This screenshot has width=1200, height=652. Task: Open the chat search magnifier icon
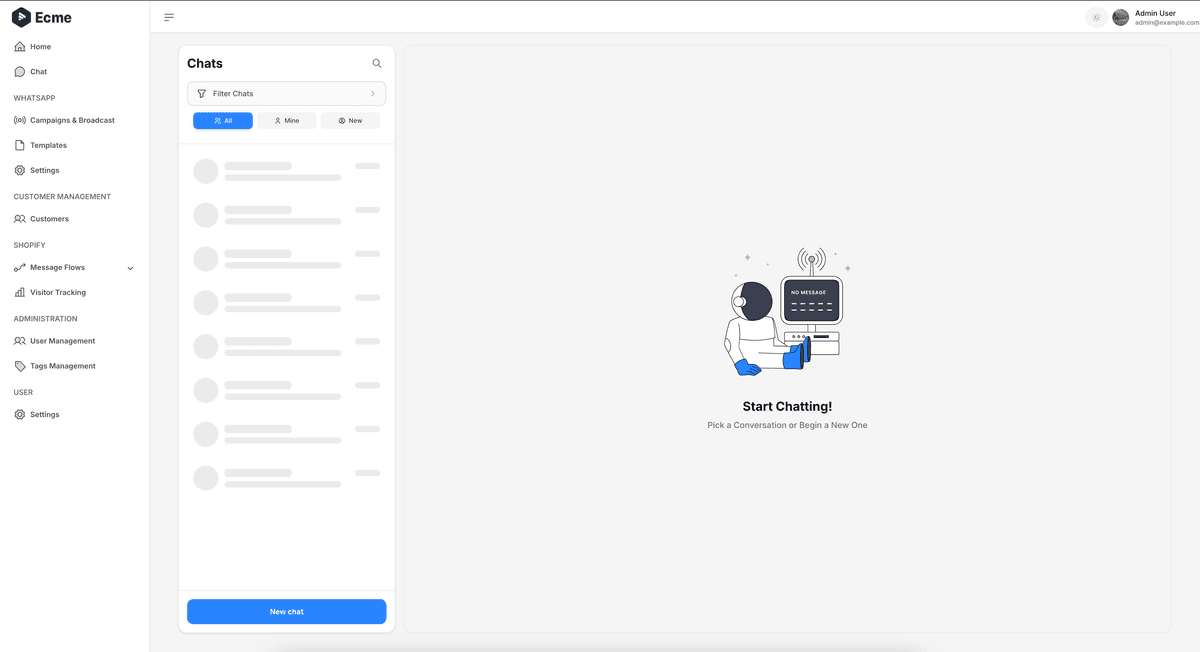click(376, 62)
